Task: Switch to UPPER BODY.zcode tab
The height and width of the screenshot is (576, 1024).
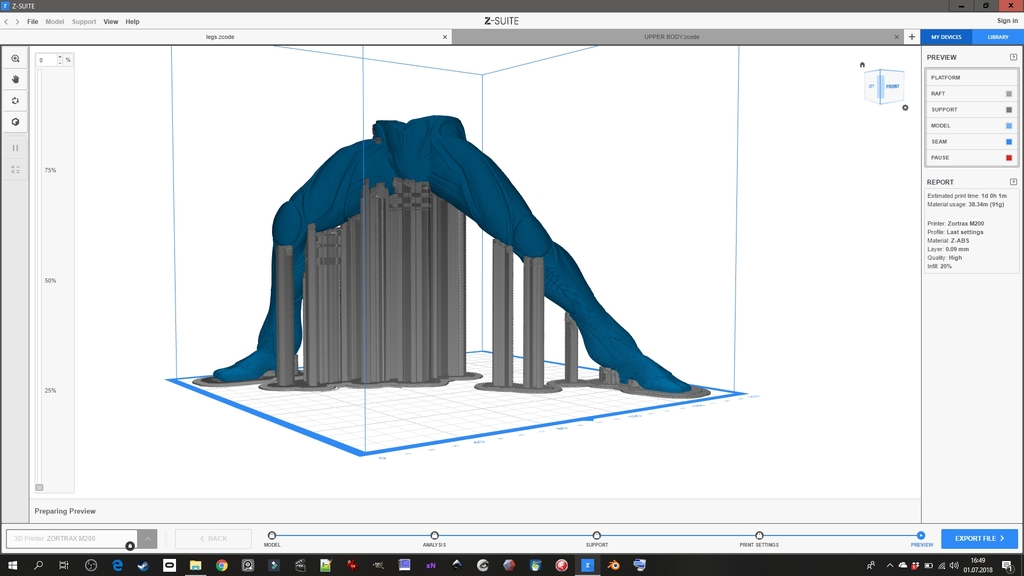Action: 671,37
